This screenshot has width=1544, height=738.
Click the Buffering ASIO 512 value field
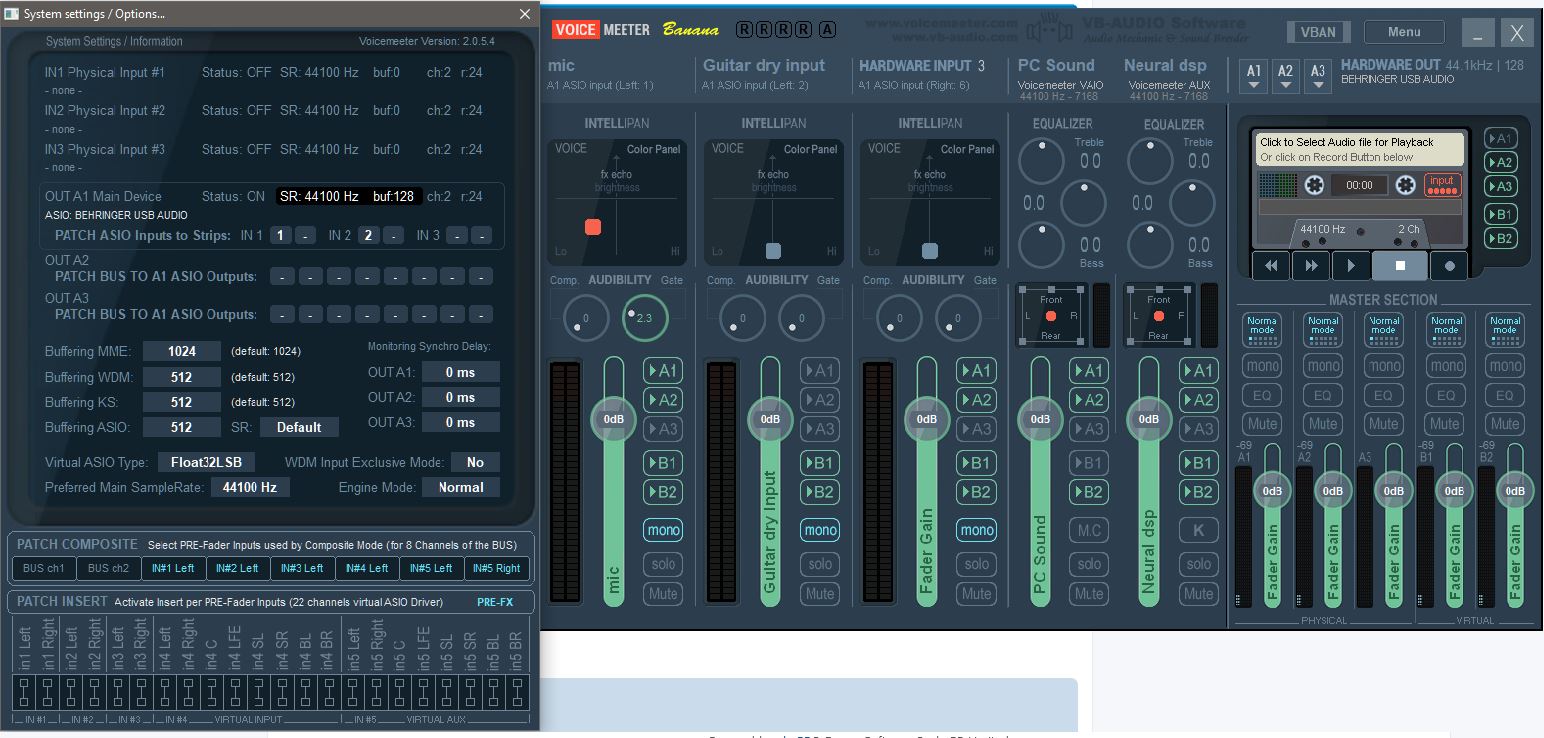click(181, 427)
